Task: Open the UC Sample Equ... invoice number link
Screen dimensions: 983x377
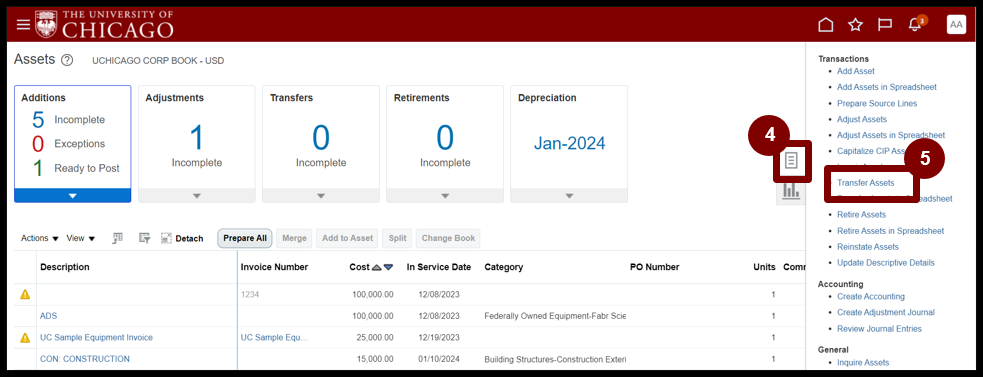Action: (275, 337)
